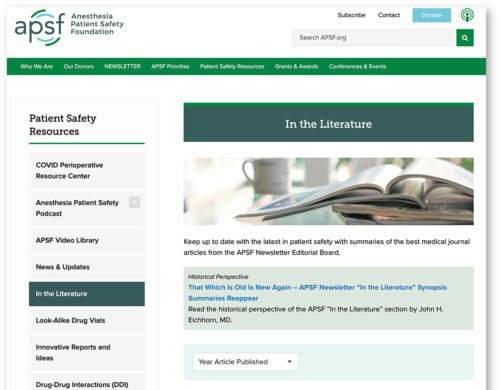Open That Which Is Old Is New Again article link
Viewport: 500px width, 390px height.
pos(317,293)
